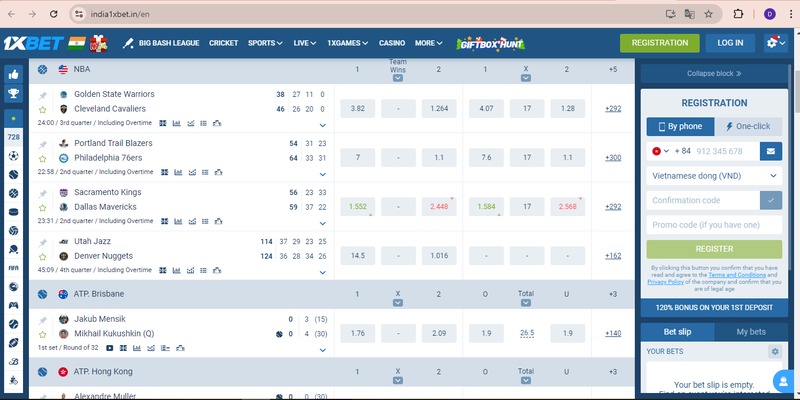Favorite the Mensik vs Kukushkin star
800x400 pixels.
click(43, 335)
